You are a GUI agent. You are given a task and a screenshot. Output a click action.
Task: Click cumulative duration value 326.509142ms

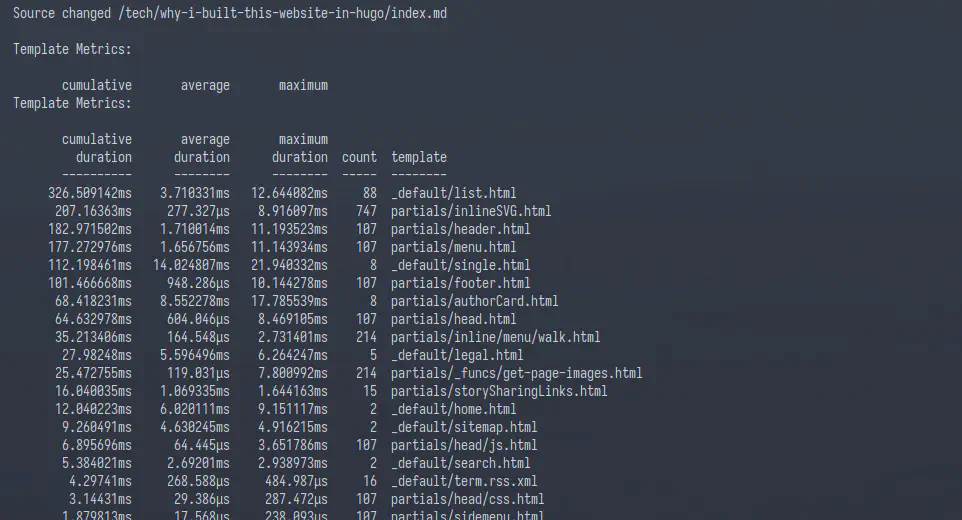(x=90, y=193)
